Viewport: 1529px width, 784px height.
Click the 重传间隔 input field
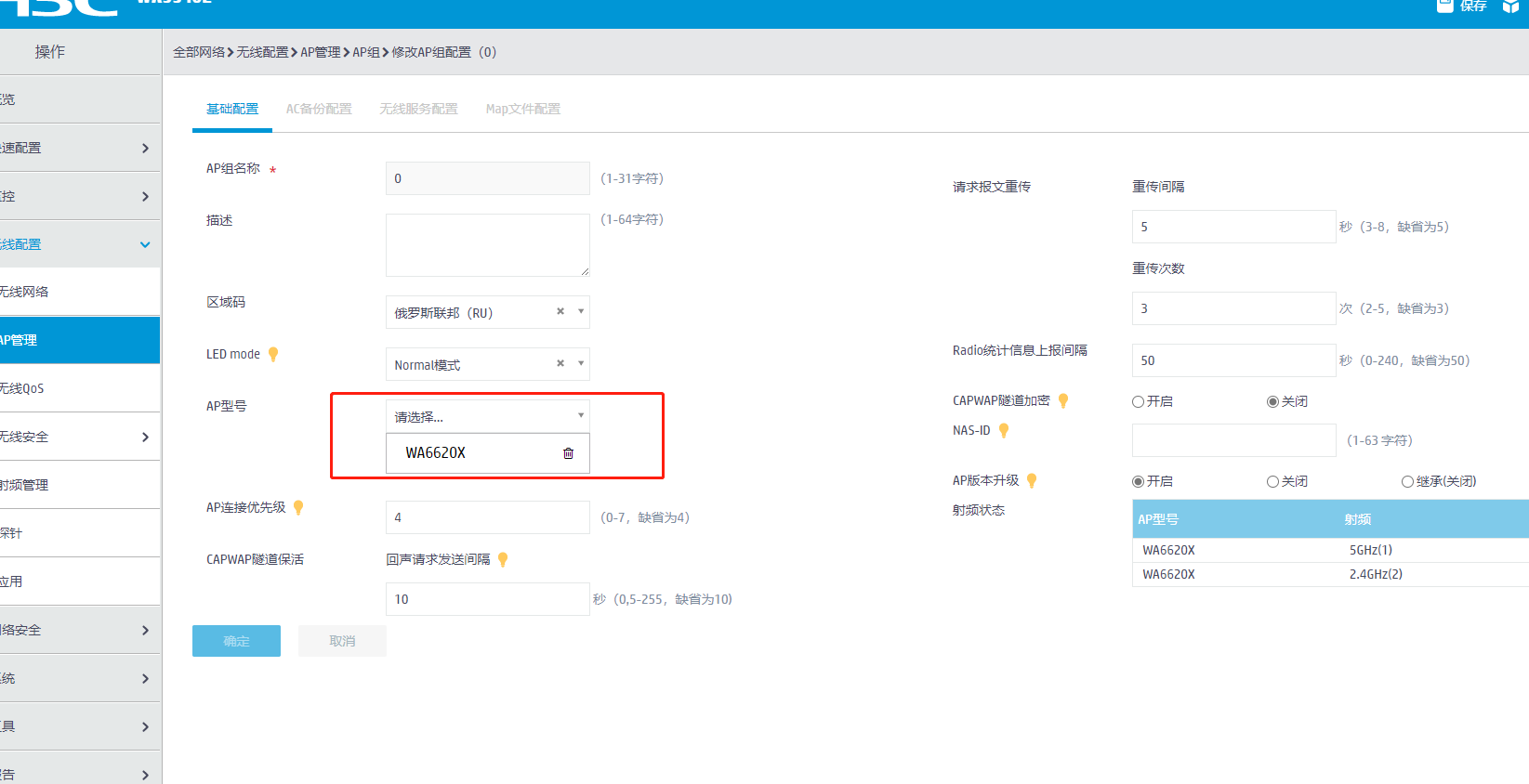[x=1234, y=227]
